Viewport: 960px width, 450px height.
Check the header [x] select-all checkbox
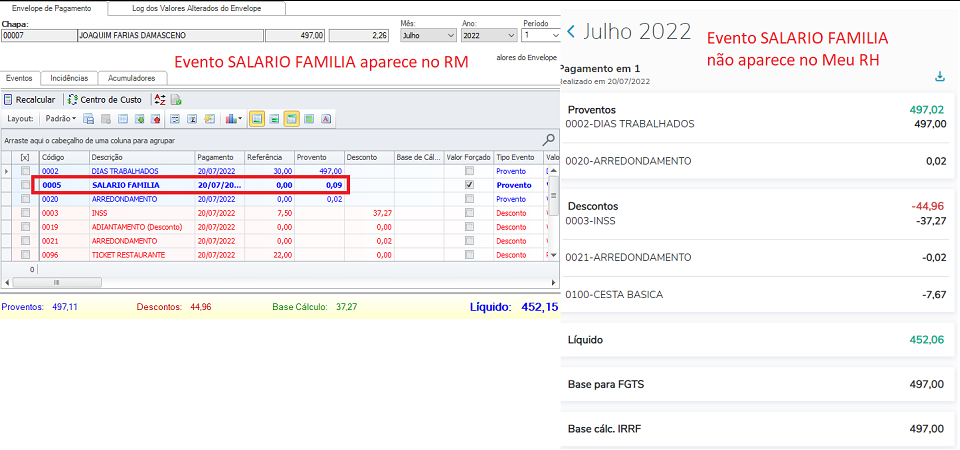click(x=25, y=157)
